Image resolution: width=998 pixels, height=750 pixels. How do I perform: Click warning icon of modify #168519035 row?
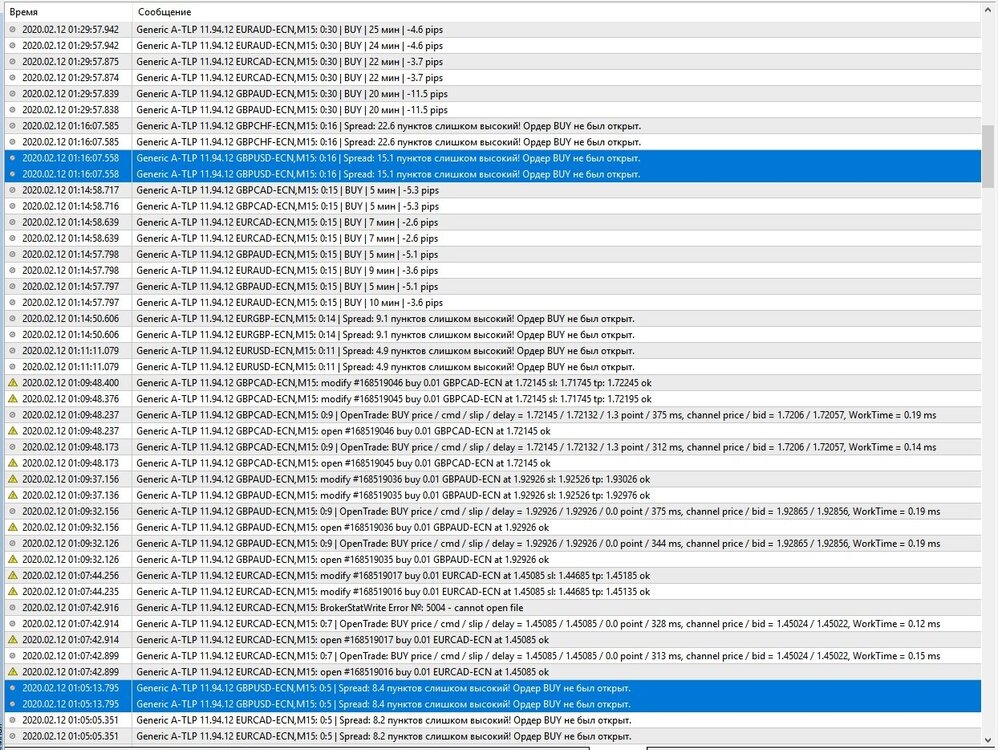tap(12, 495)
